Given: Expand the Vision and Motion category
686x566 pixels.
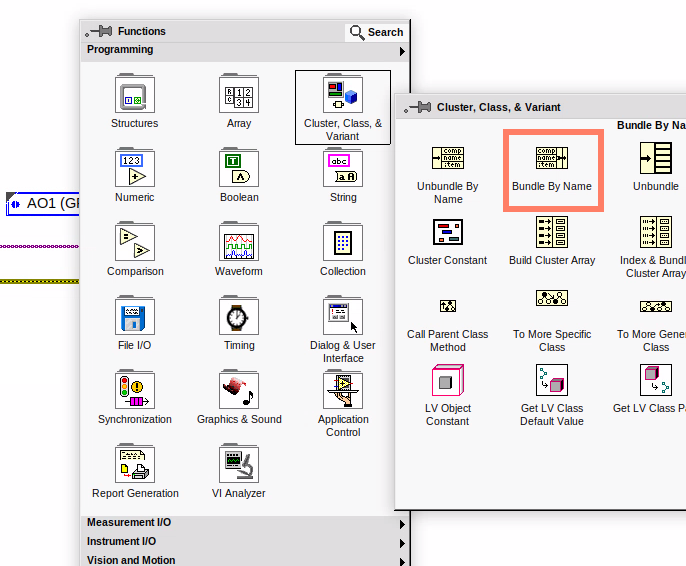Looking at the screenshot, I should point(245,560).
